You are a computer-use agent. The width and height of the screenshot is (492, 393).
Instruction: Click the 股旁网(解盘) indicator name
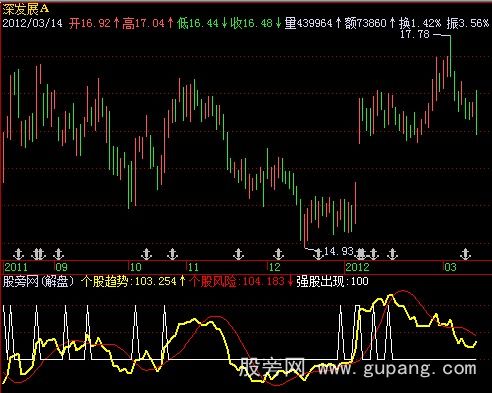[x=38, y=282]
